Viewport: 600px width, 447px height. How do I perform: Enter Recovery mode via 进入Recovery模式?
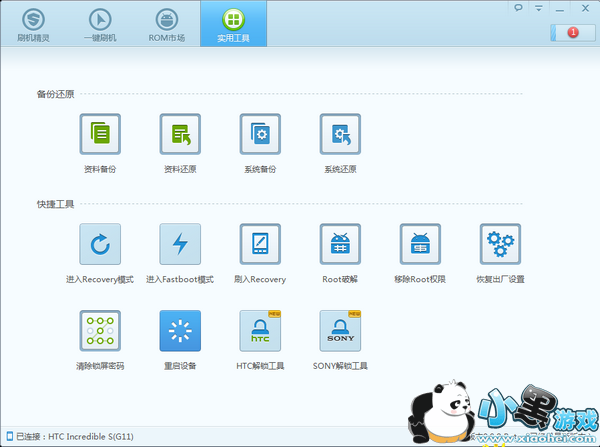(x=100, y=244)
